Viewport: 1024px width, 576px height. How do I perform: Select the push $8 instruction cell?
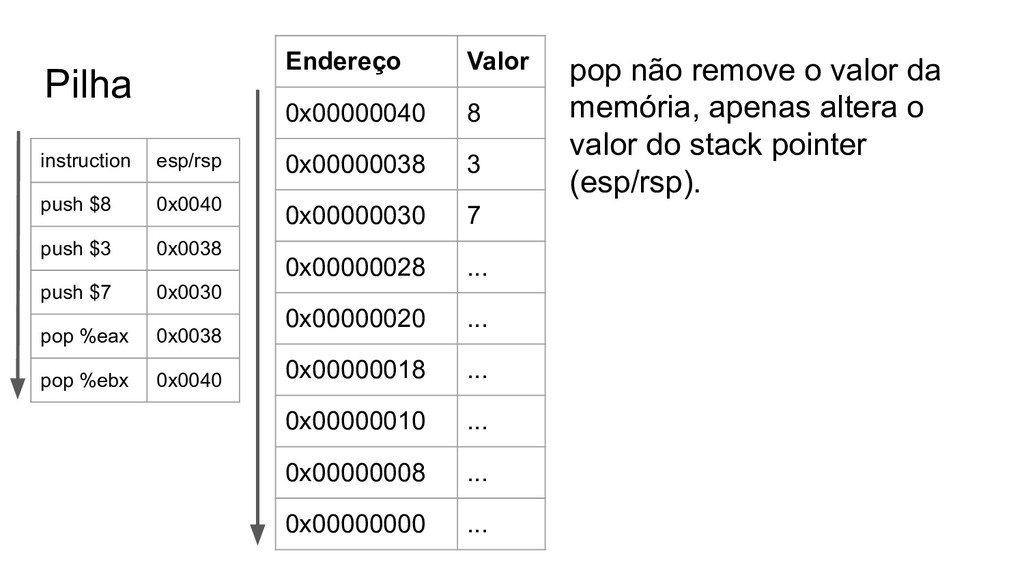(89, 204)
